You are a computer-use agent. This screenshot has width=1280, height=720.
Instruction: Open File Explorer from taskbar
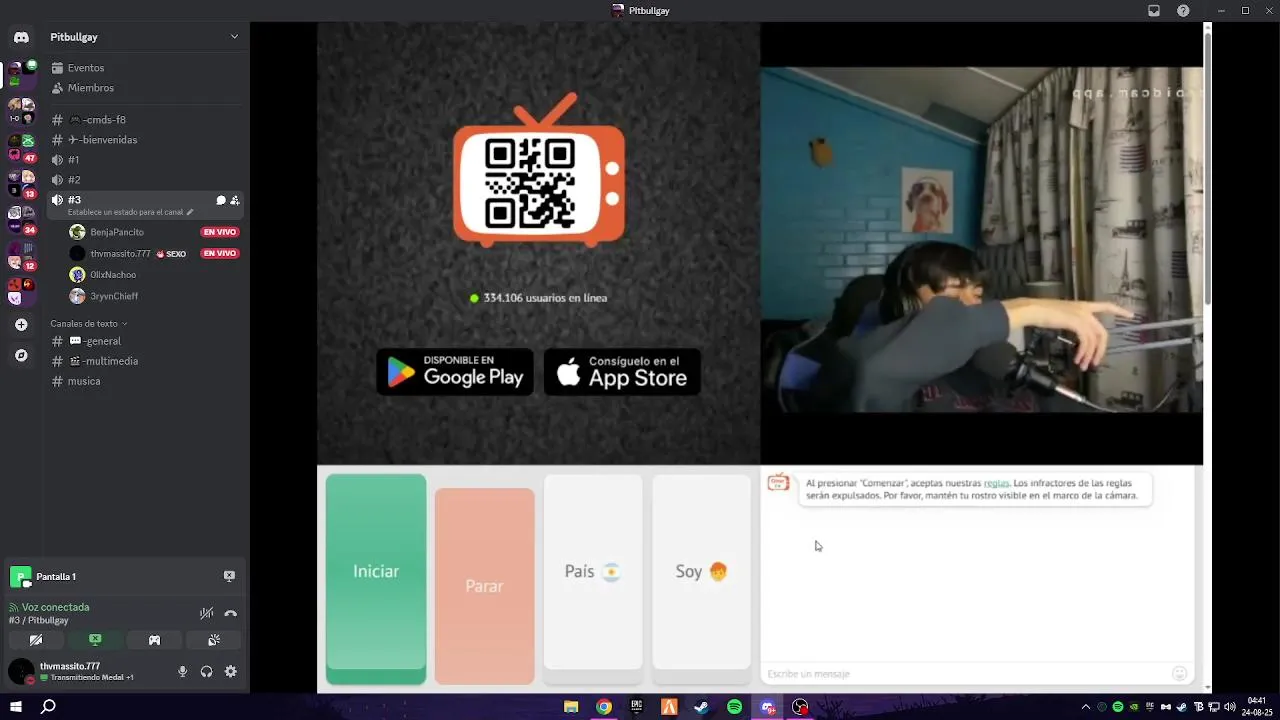tap(571, 707)
